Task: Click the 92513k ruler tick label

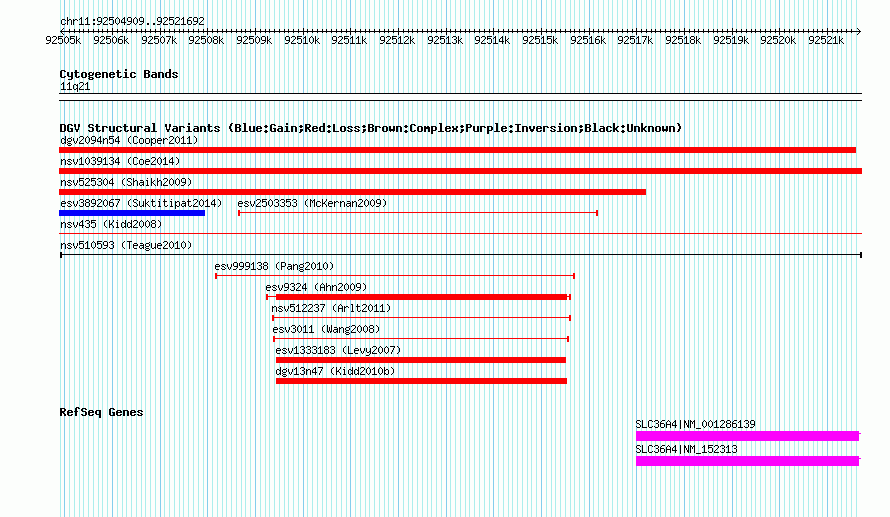Action: click(445, 40)
